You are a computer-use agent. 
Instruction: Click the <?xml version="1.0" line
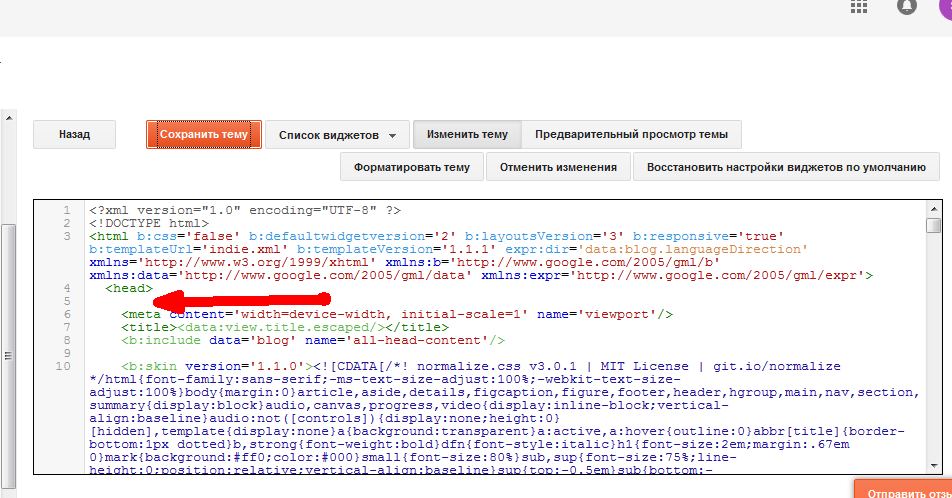tap(245, 210)
